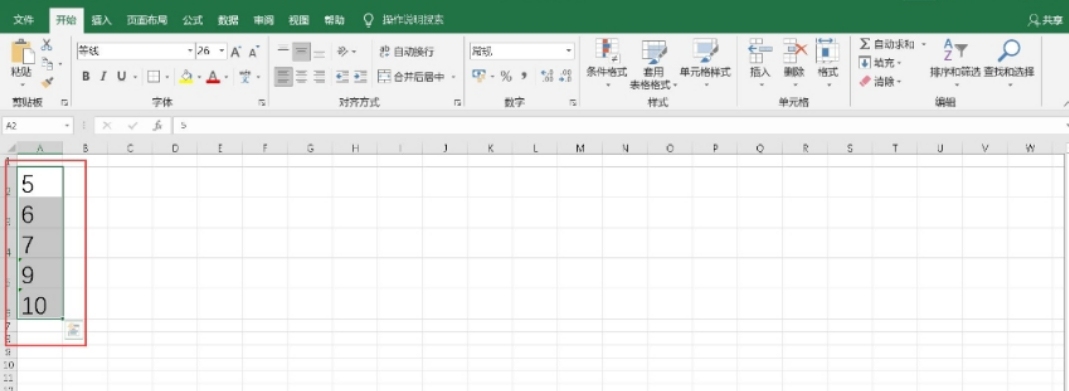Toggle middle align
1069x391 pixels.
[301, 51]
